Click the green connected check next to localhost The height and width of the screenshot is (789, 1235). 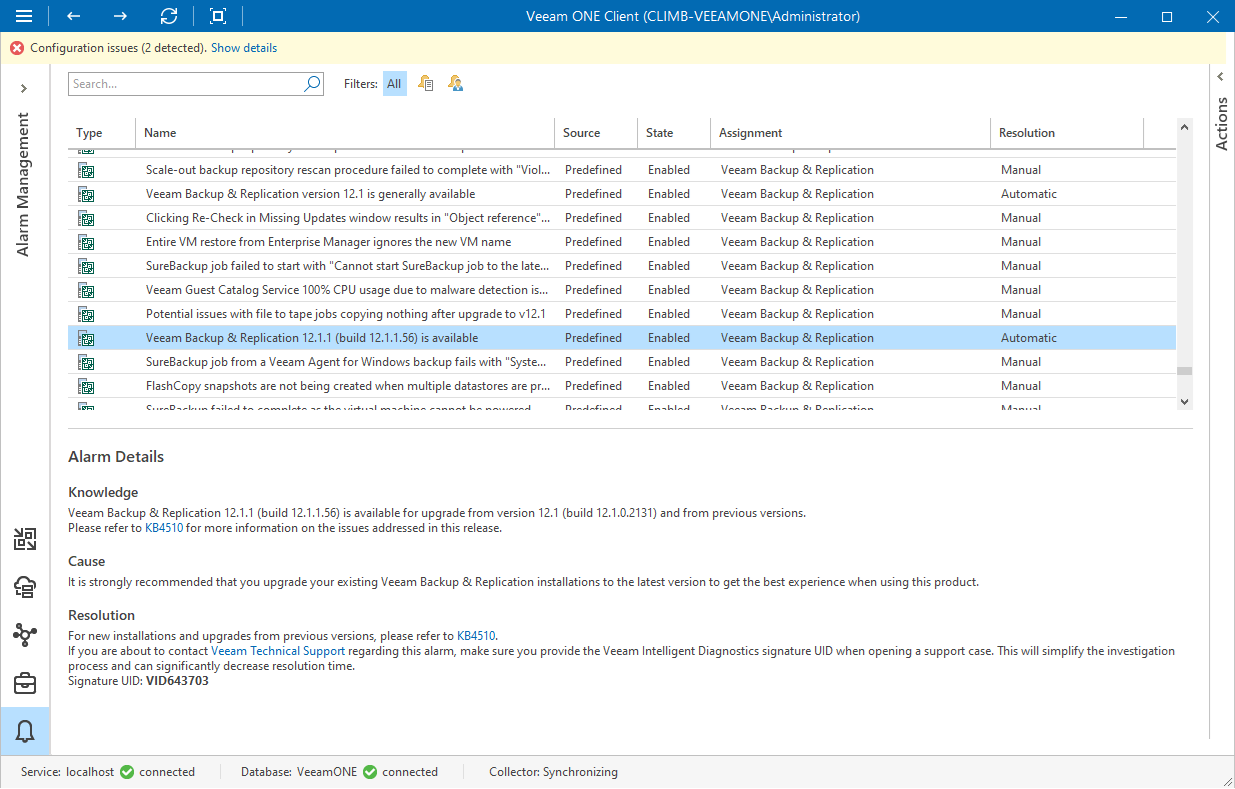pyautogui.click(x=127, y=772)
